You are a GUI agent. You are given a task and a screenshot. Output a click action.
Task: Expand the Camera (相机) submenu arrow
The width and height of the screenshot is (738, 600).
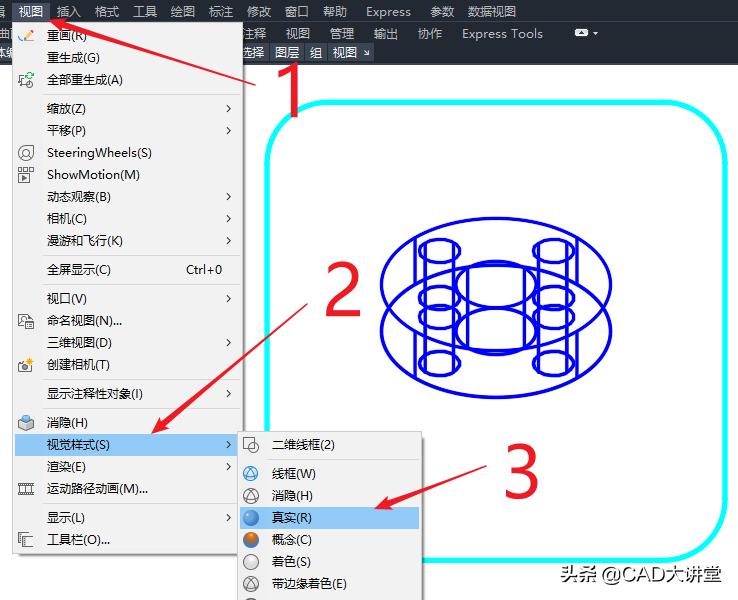click(229, 219)
